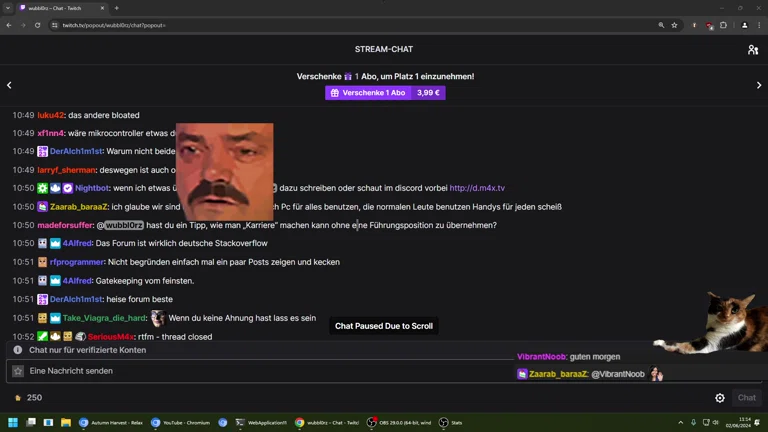Open chat settings gear icon
This screenshot has height=432, width=768.
(x=720, y=398)
